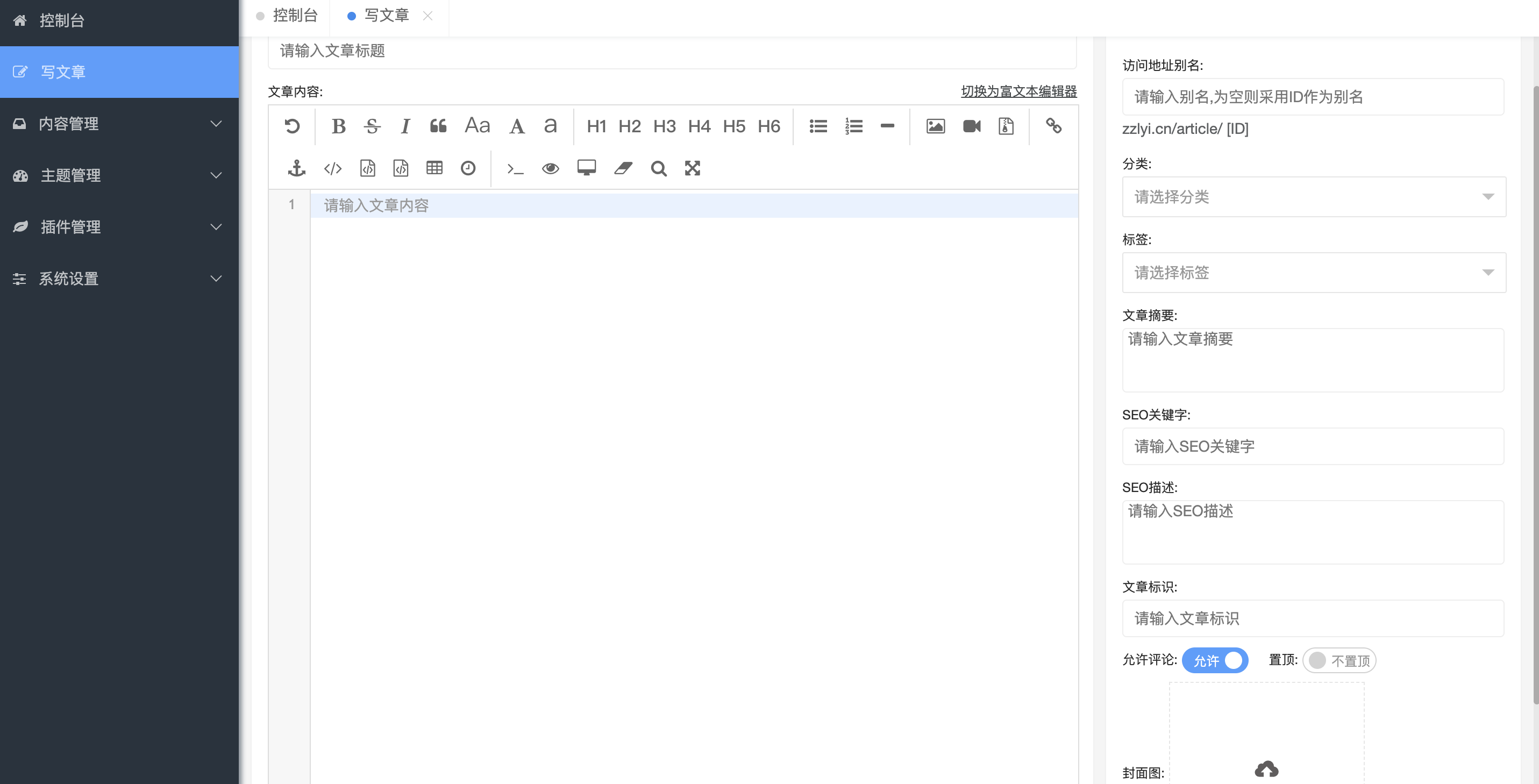The image size is (1539, 784).
Task: Click article content editor line 1
Action: [694, 205]
